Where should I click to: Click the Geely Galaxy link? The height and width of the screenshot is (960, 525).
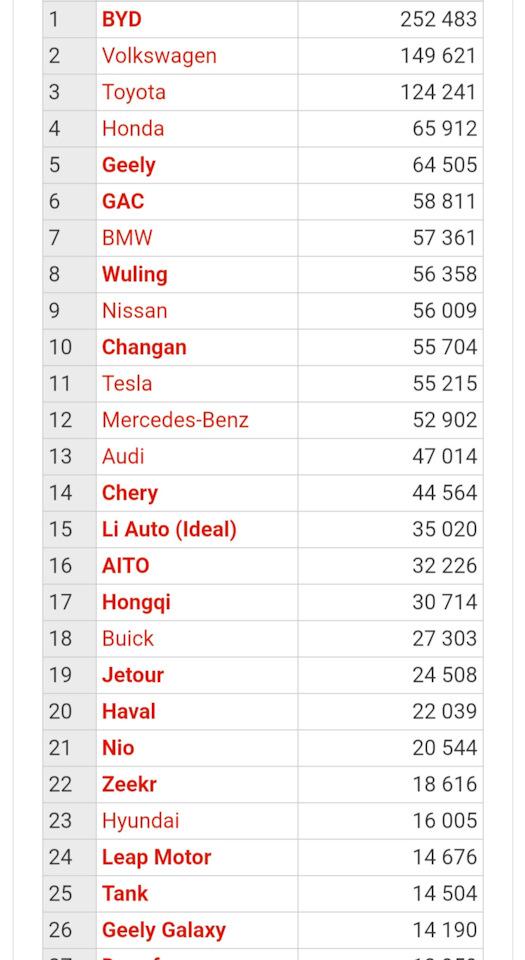click(163, 930)
